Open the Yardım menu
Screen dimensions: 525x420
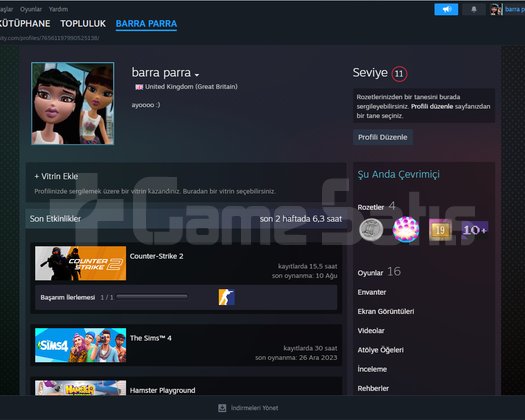coord(58,9)
